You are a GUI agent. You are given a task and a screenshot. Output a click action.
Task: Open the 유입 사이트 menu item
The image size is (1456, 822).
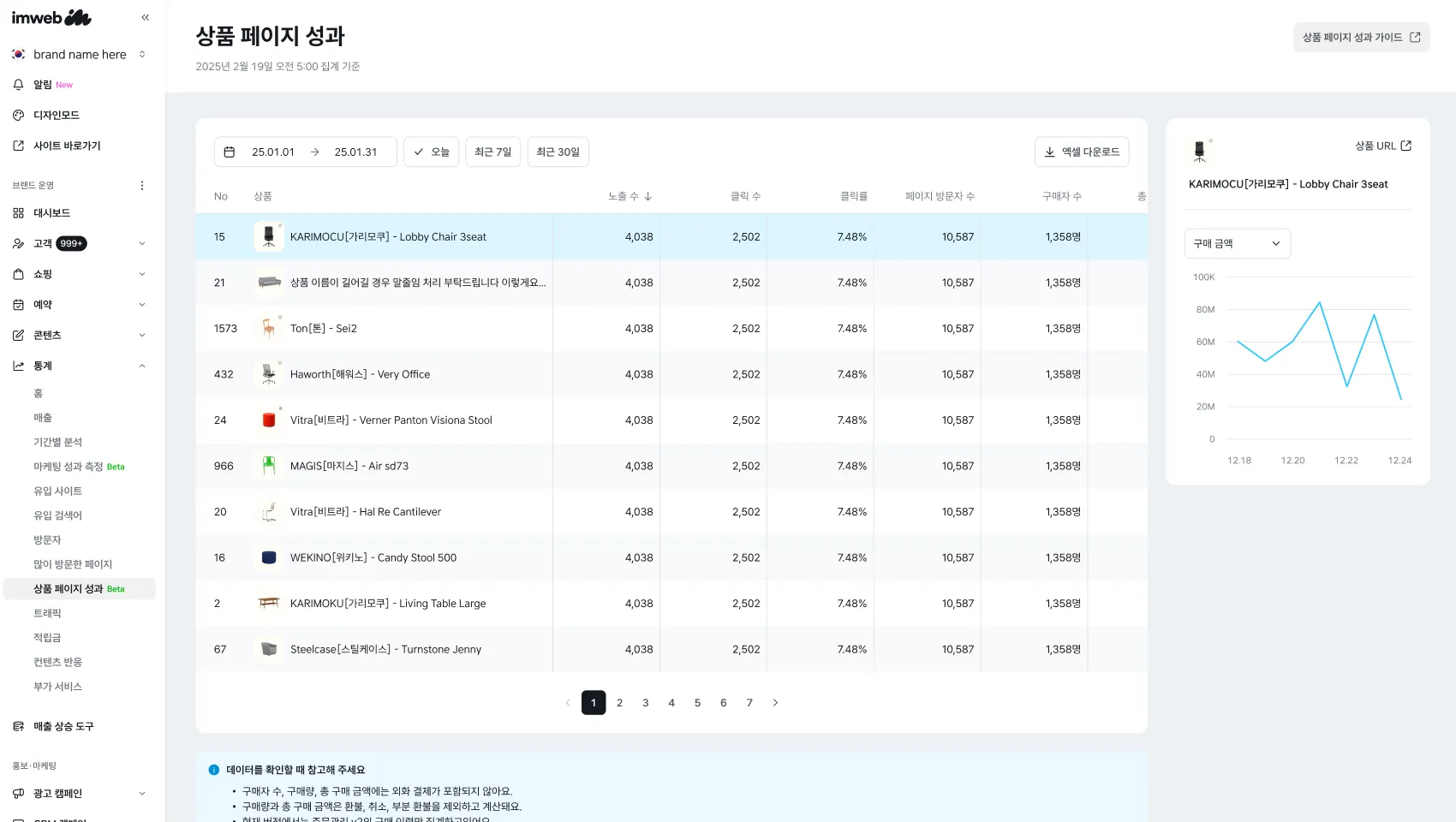click(x=57, y=491)
